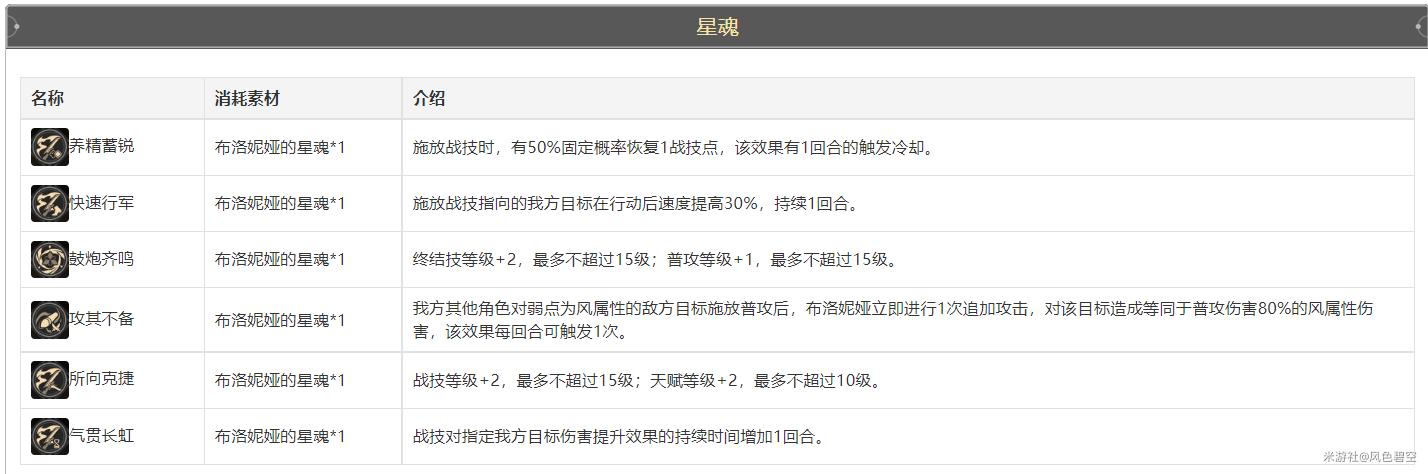
Task: Select the 鼓炮齐鸣 name text
Action: 101,259
